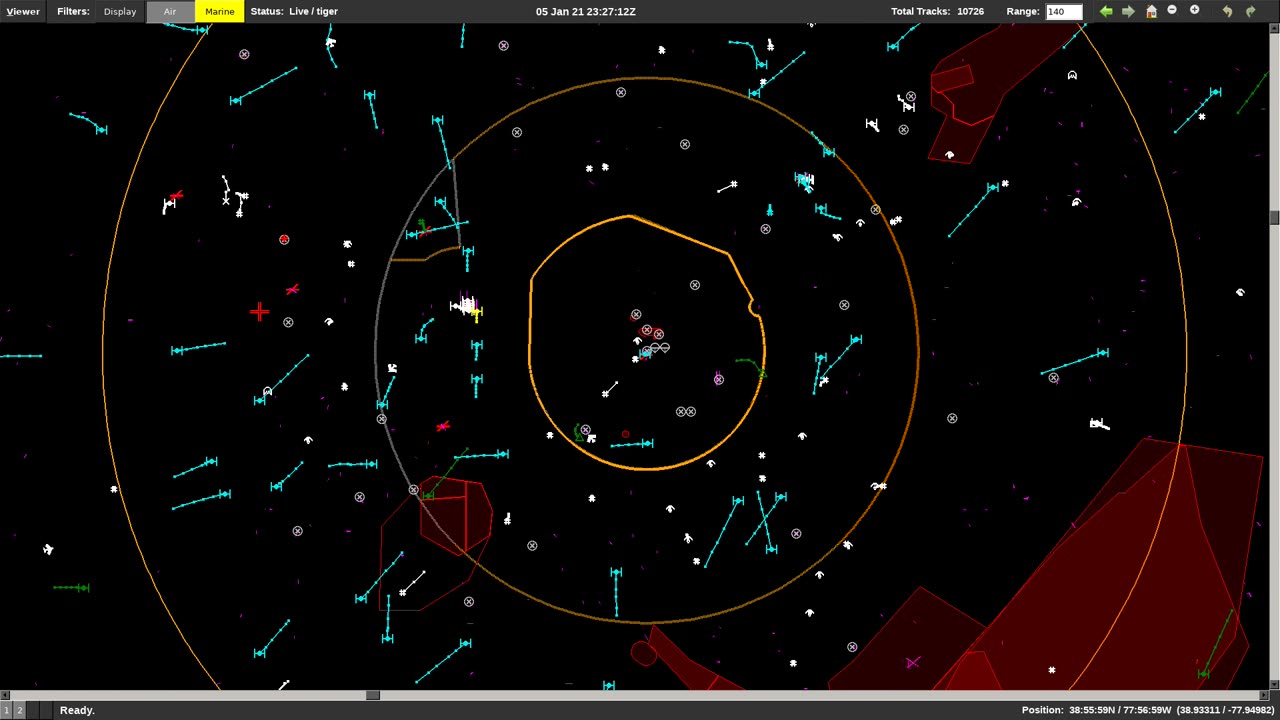Zoom in with the plus icon
1280x720 pixels.
[x=1194, y=10]
